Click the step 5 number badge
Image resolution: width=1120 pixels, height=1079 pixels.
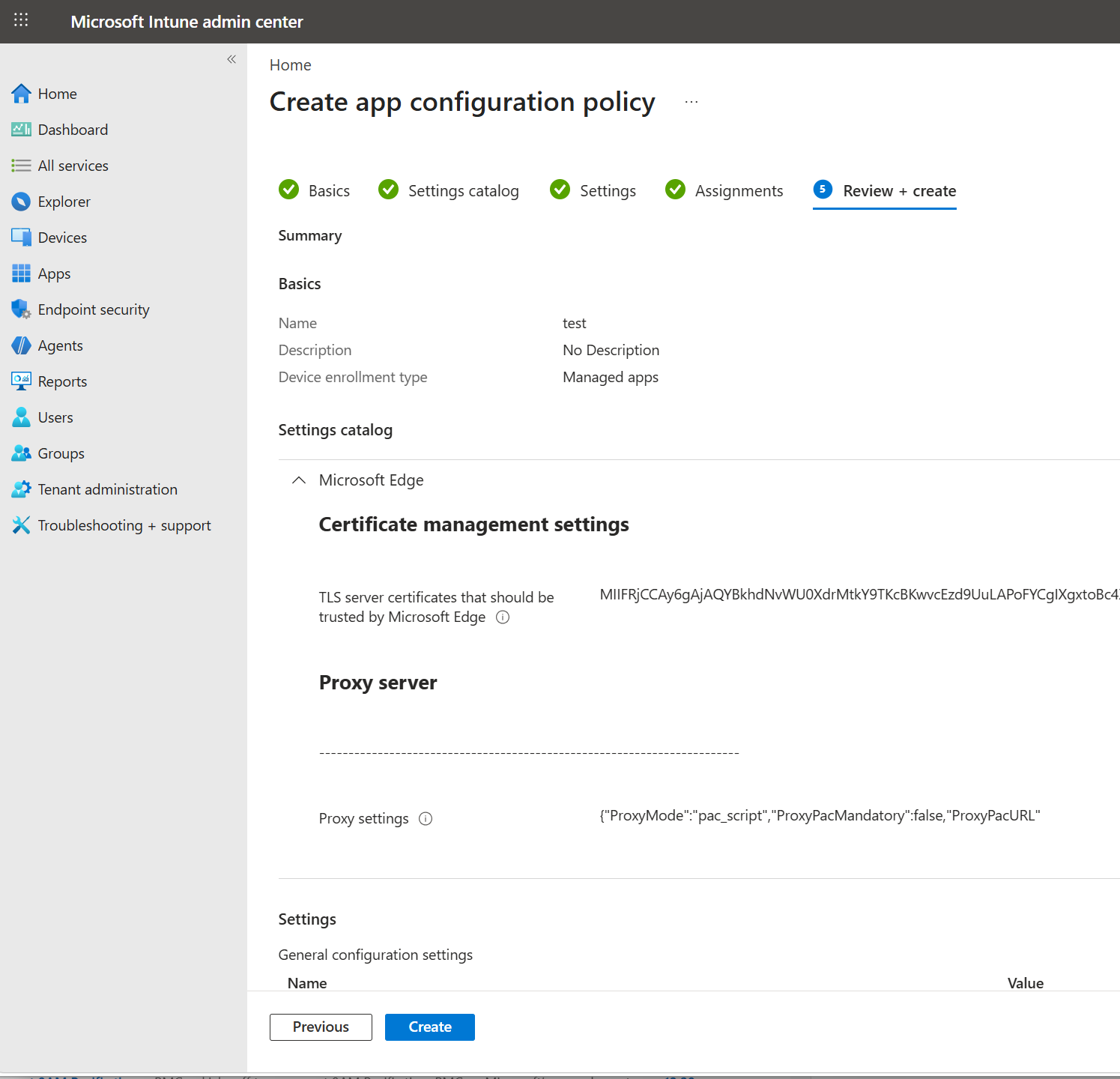(x=823, y=190)
